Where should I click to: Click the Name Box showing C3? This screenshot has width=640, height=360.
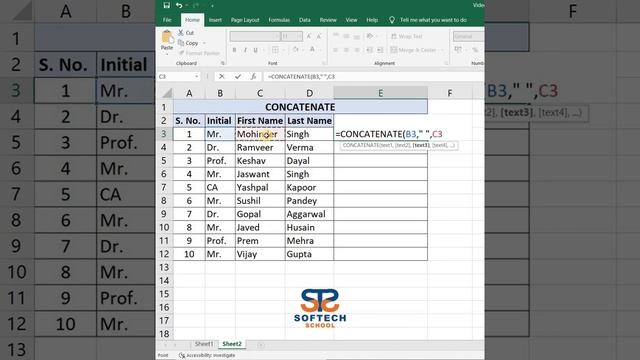[176, 76]
